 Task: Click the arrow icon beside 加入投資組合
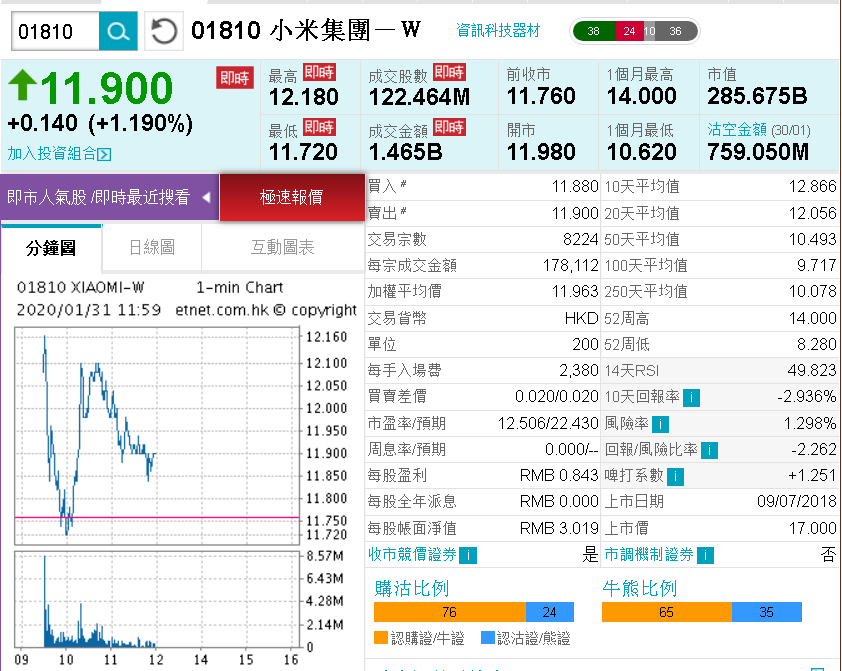(105, 155)
